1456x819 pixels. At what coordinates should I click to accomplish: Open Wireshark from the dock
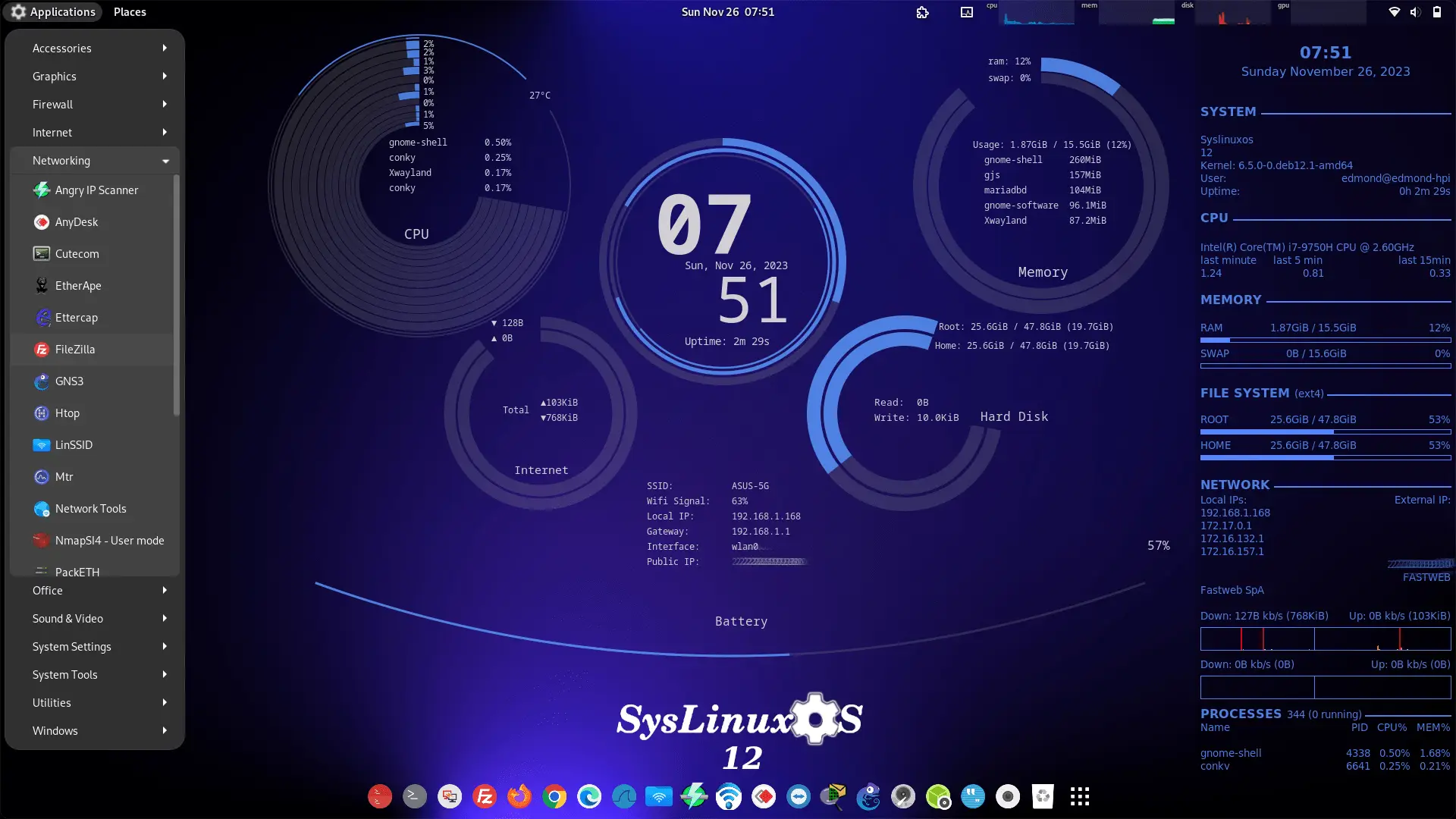pyautogui.click(x=624, y=796)
